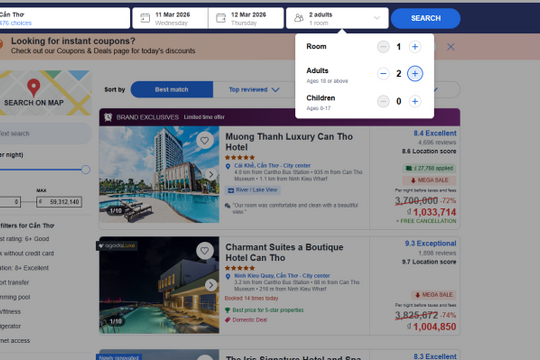Click the FREE CANCELLATION text
The width and height of the screenshot is (540, 360).
coord(426,221)
